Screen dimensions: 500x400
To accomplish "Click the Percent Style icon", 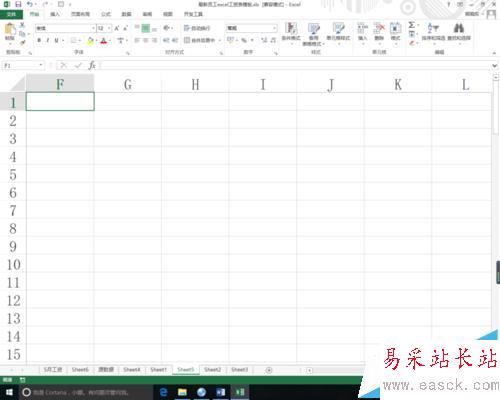I will 244,40.
